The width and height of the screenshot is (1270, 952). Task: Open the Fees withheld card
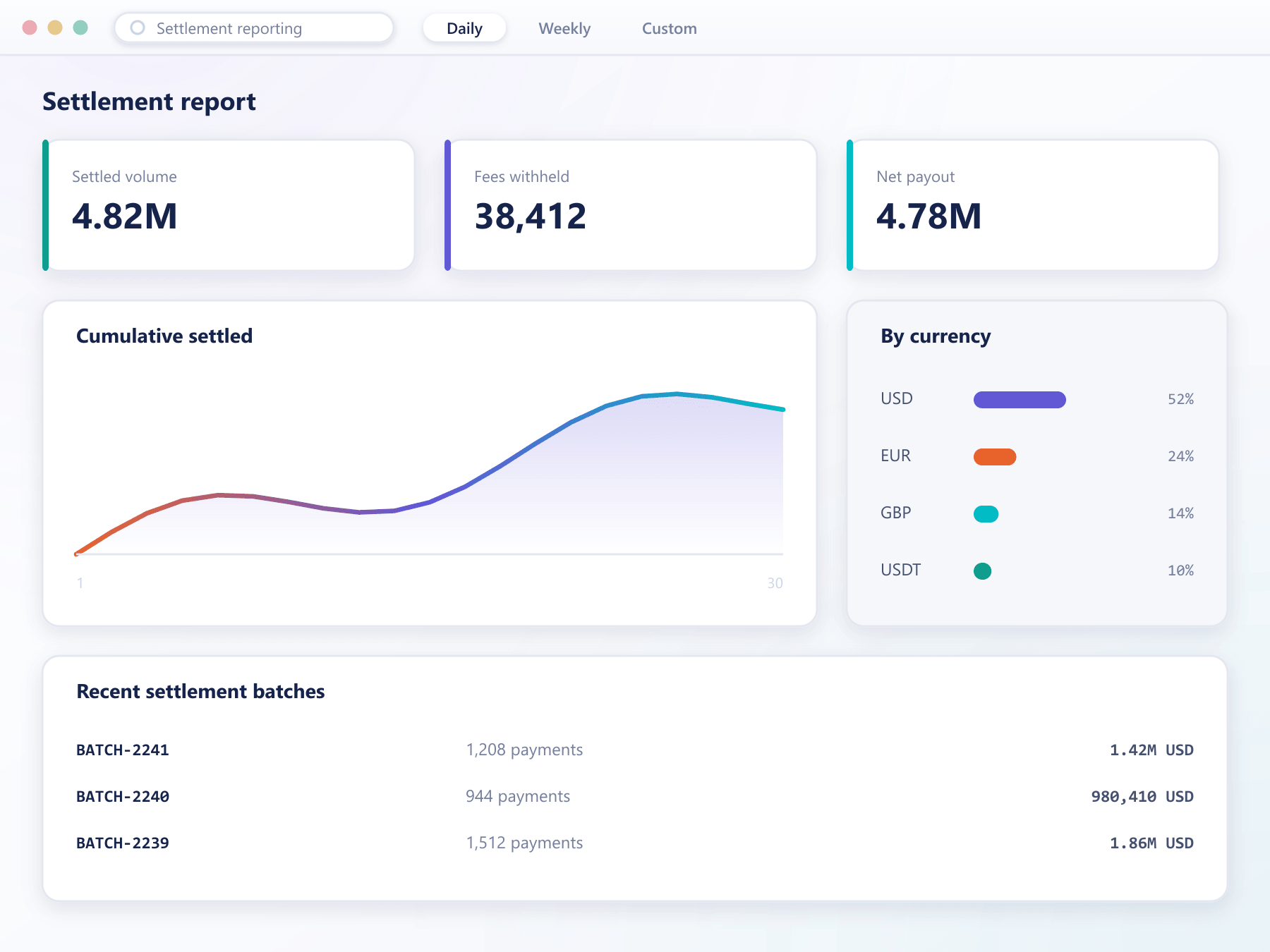[631, 205]
